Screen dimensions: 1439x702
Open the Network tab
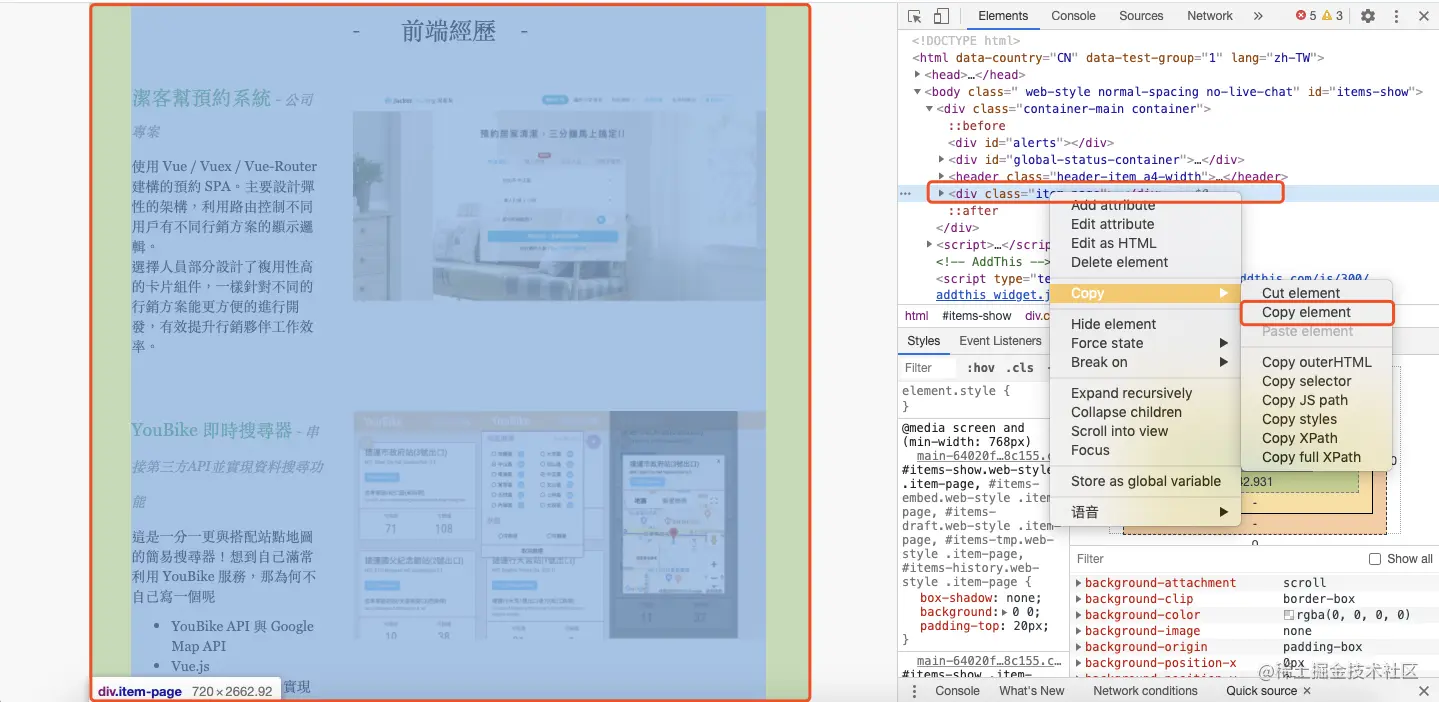click(x=1210, y=16)
